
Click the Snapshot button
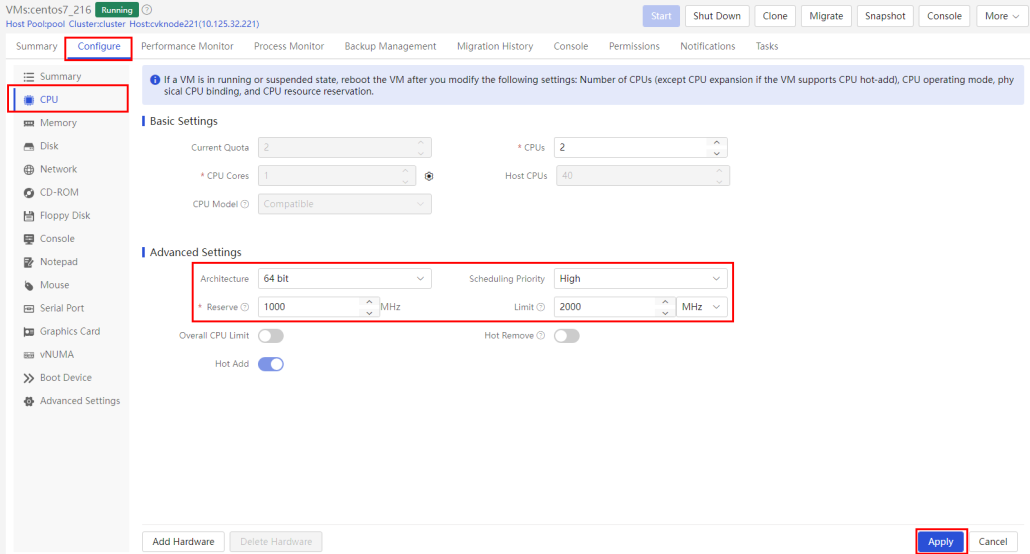pyautogui.click(x=885, y=16)
